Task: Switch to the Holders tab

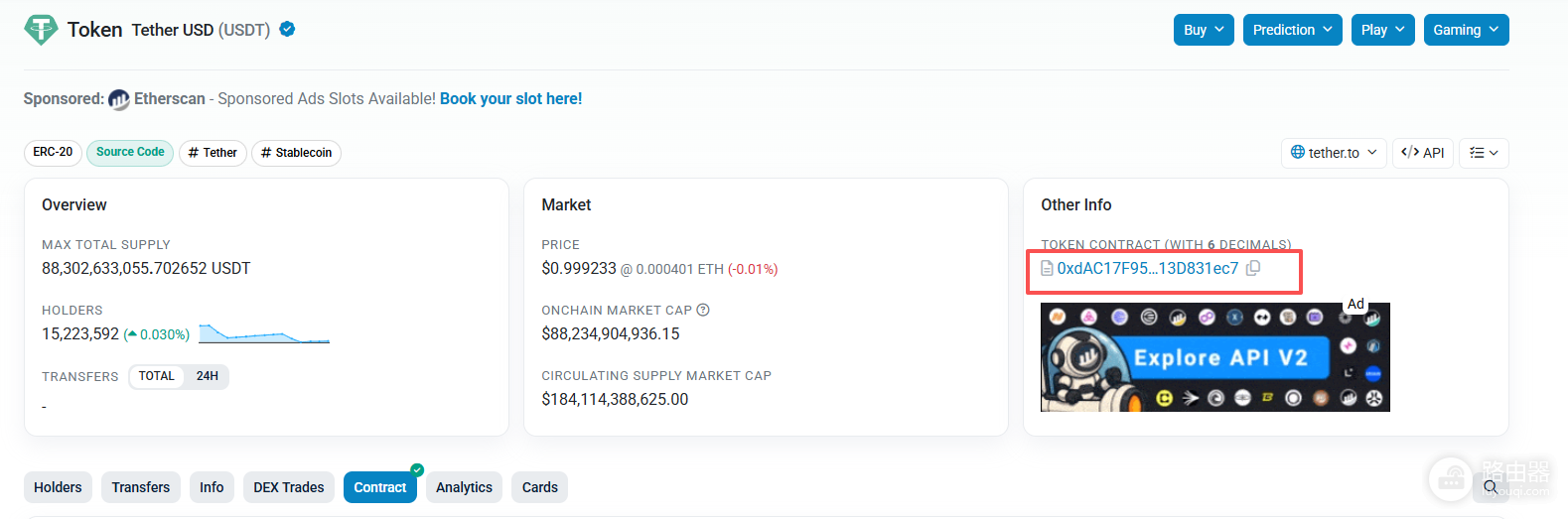Action: click(x=58, y=487)
